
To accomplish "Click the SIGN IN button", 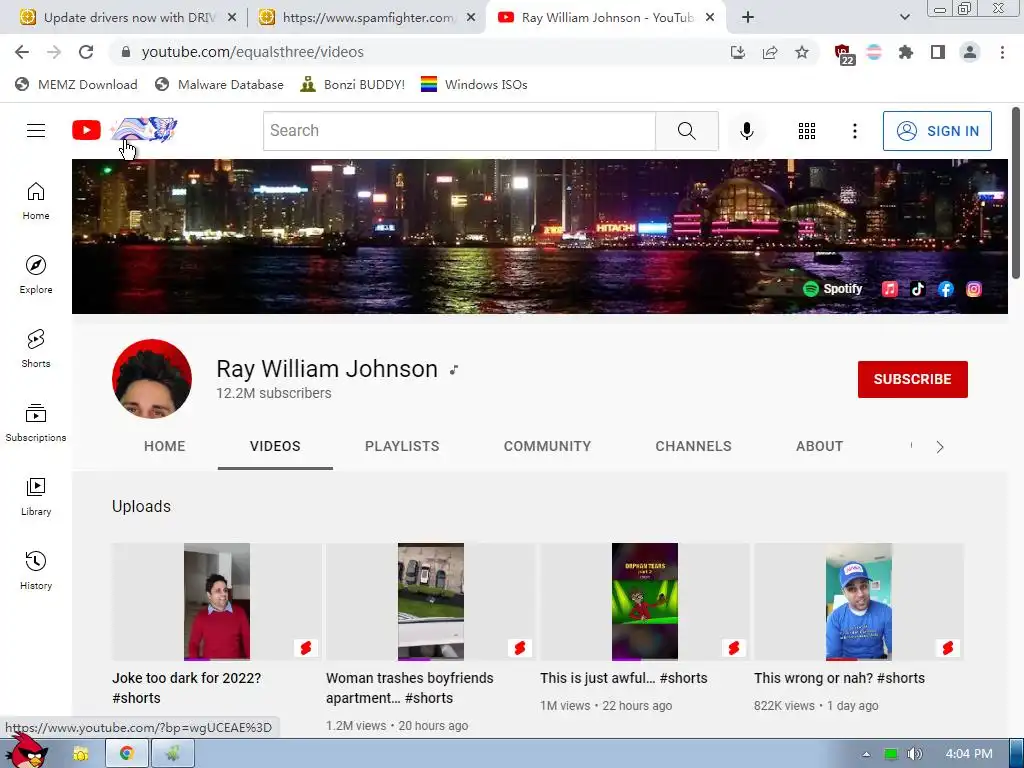I will [937, 131].
